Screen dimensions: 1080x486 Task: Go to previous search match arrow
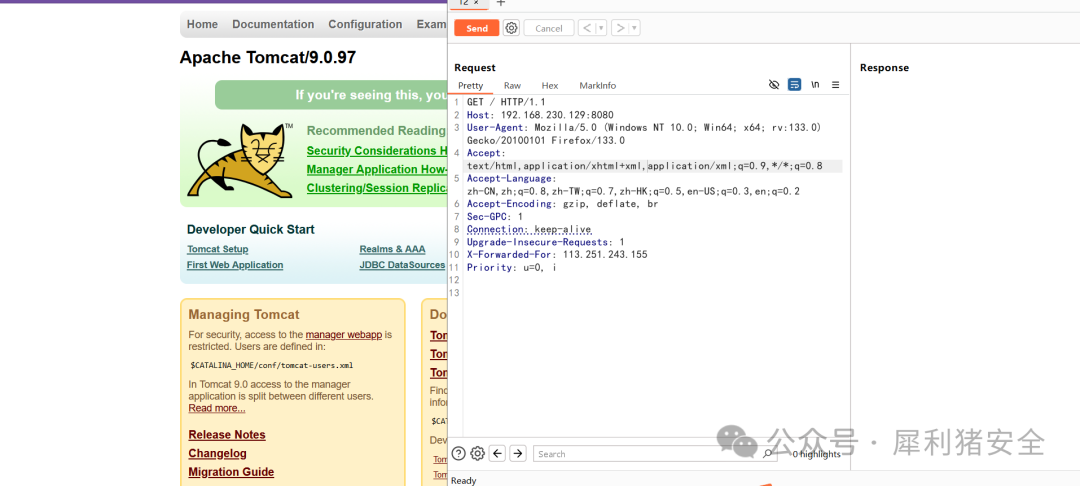(497, 454)
